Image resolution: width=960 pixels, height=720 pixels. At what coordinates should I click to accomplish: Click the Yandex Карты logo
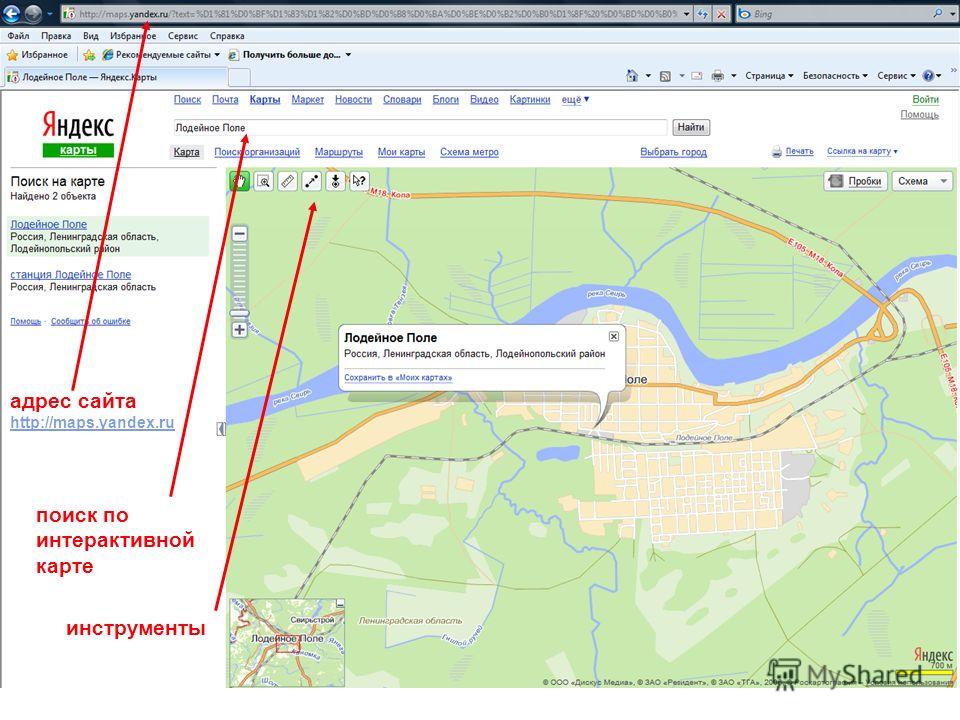click(78, 134)
